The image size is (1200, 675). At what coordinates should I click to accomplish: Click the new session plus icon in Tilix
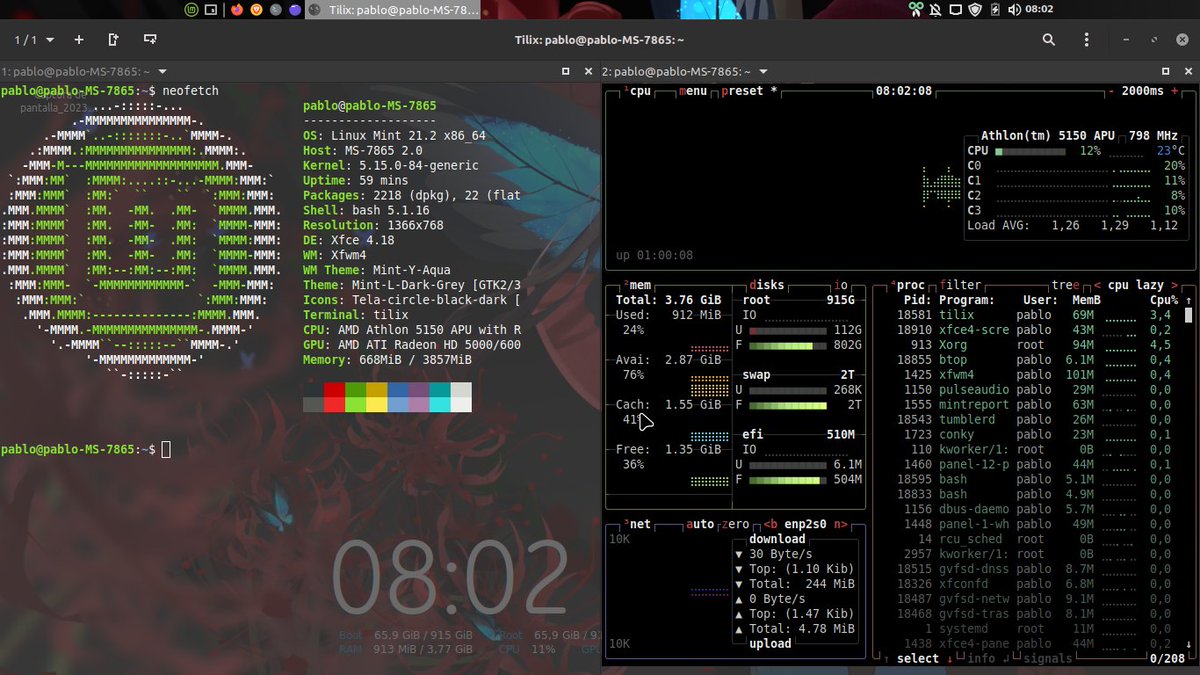[78, 39]
